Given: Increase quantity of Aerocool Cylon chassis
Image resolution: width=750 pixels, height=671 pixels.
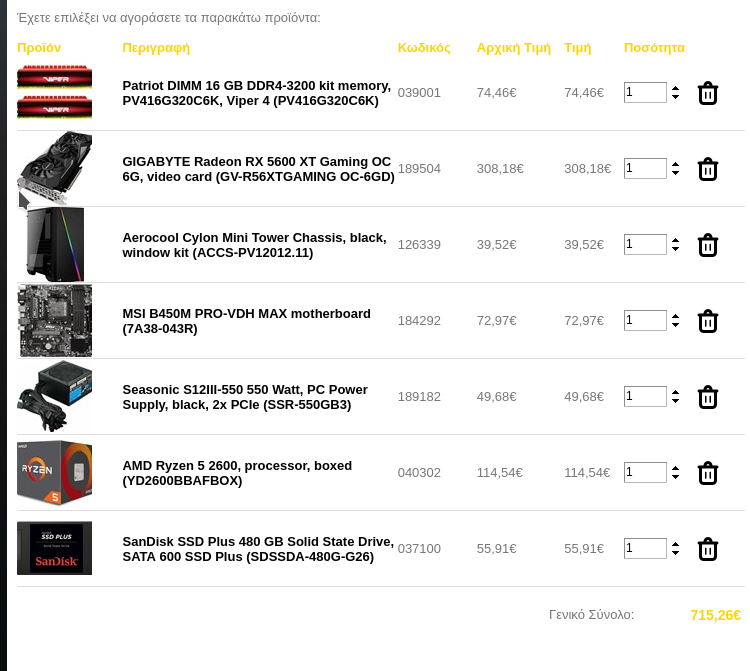Looking at the screenshot, I should 675,240.
